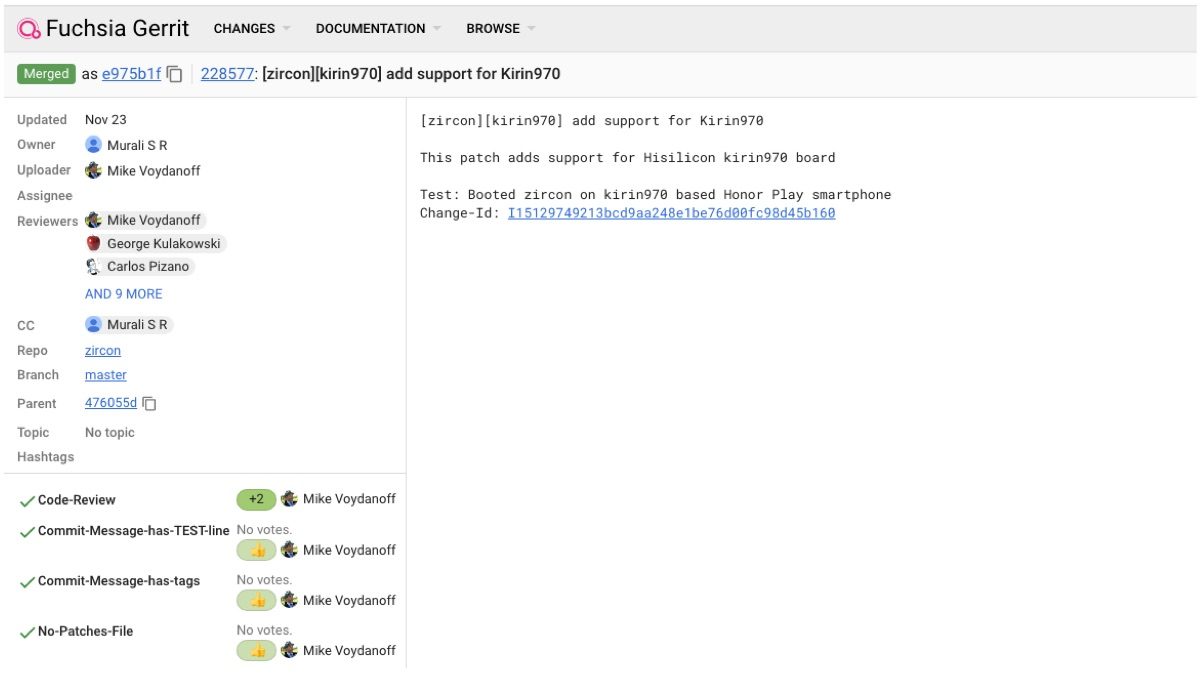This screenshot has height=673, width=1200.
Task: Click the Change-Id hash link
Action: coord(671,213)
